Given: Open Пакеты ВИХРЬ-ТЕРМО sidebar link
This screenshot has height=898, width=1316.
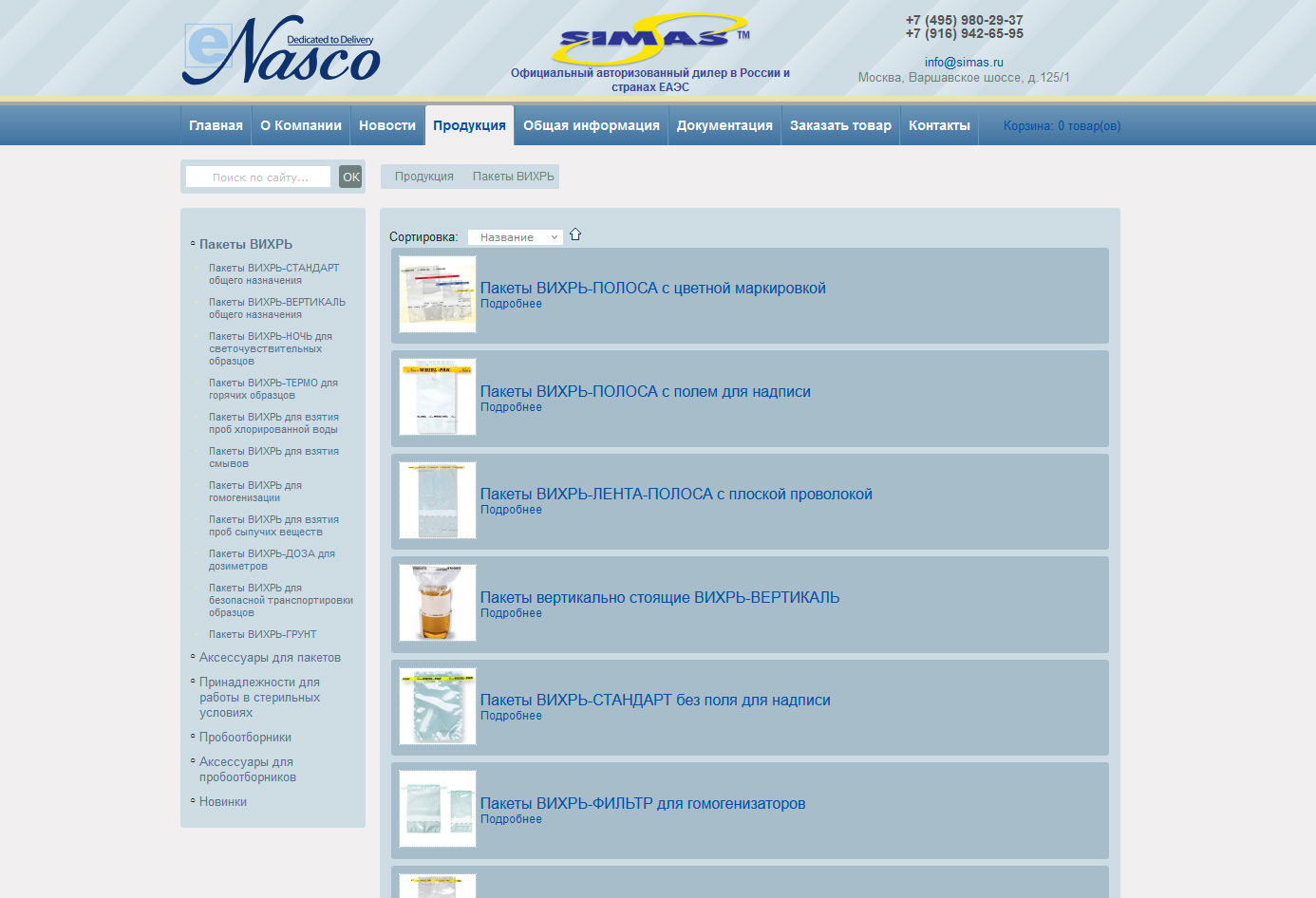Looking at the screenshot, I should [x=273, y=389].
